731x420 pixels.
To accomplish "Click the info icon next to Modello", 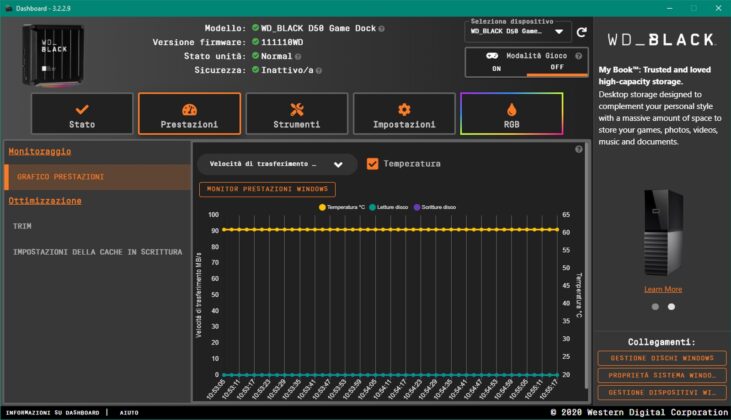I will [381, 29].
